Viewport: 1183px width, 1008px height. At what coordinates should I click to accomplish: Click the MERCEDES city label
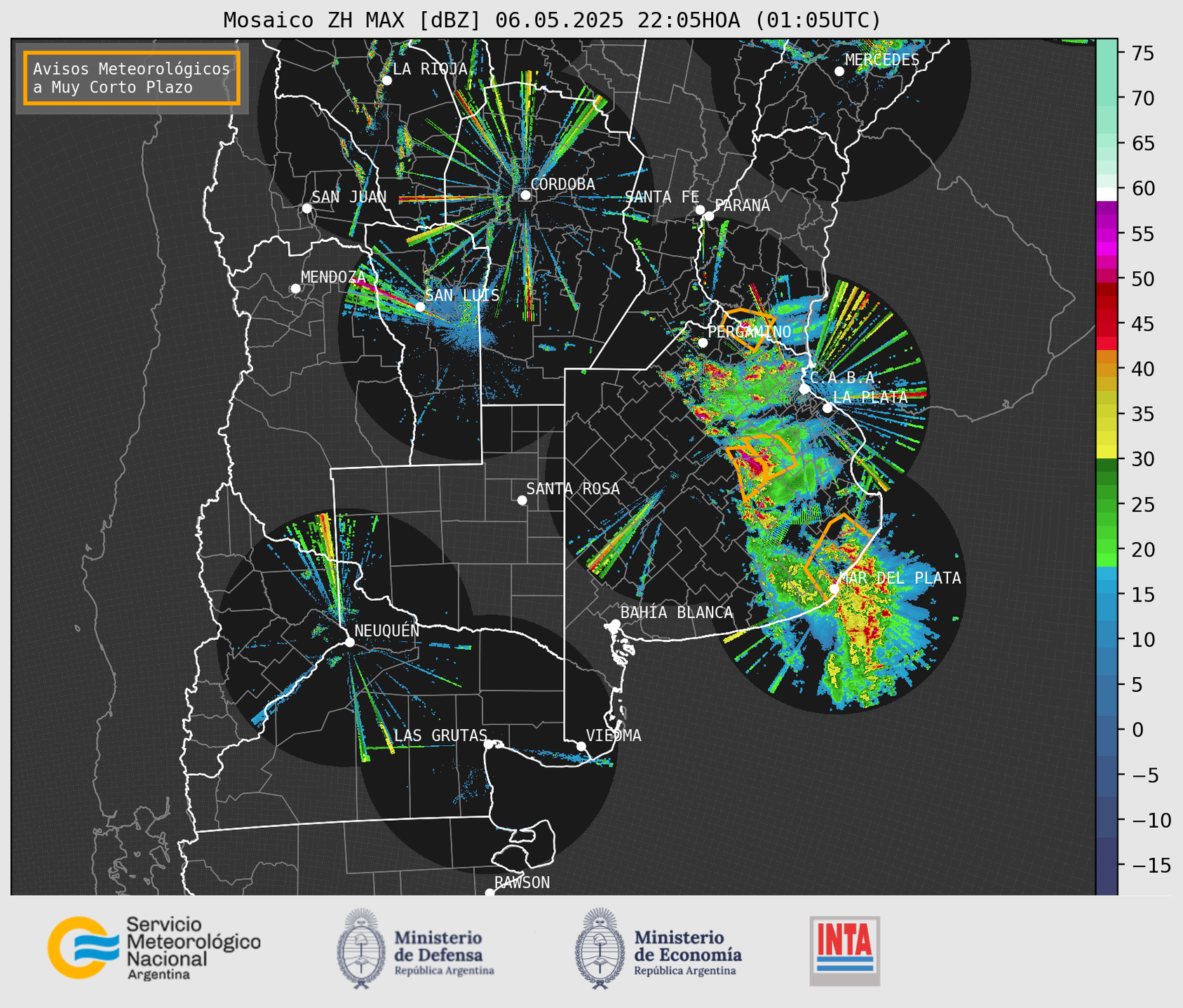(881, 60)
